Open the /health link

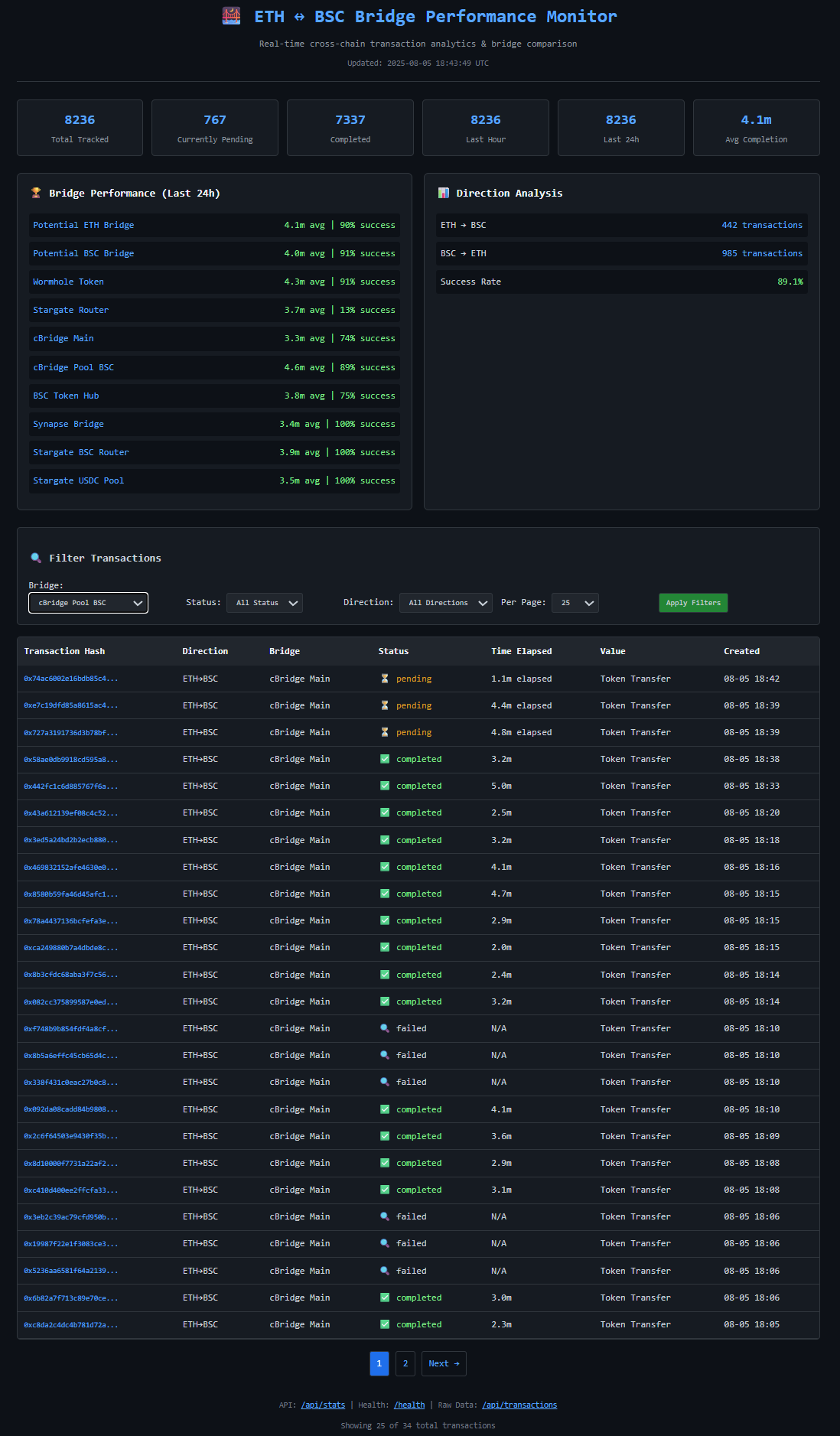point(409,1405)
